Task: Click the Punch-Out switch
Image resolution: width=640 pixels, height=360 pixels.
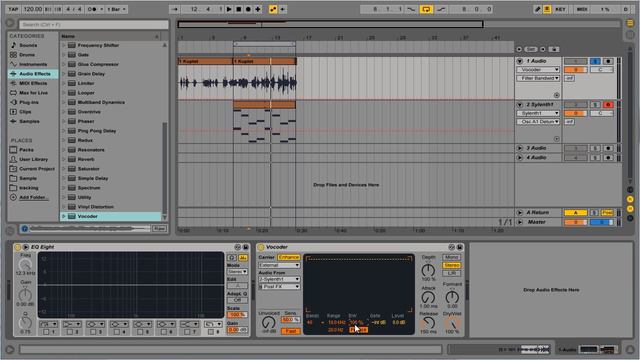Action: click(441, 9)
